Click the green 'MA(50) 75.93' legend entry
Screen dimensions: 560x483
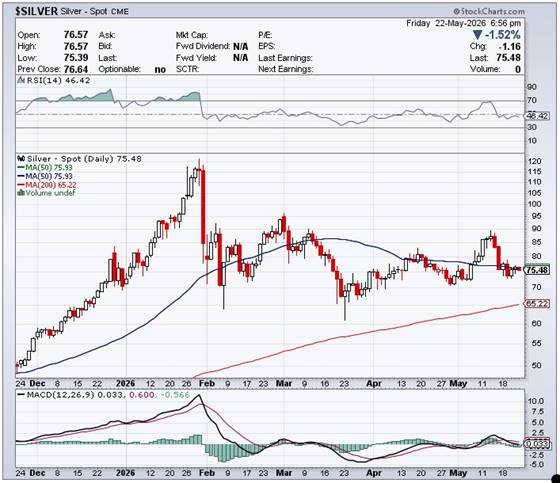(x=49, y=168)
